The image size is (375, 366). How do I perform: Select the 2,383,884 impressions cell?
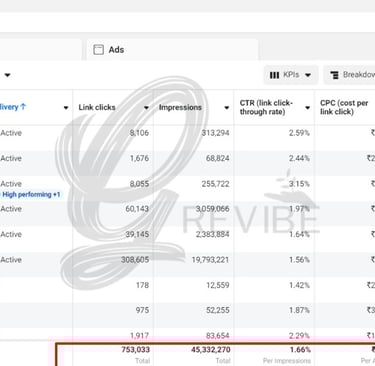[213, 234]
